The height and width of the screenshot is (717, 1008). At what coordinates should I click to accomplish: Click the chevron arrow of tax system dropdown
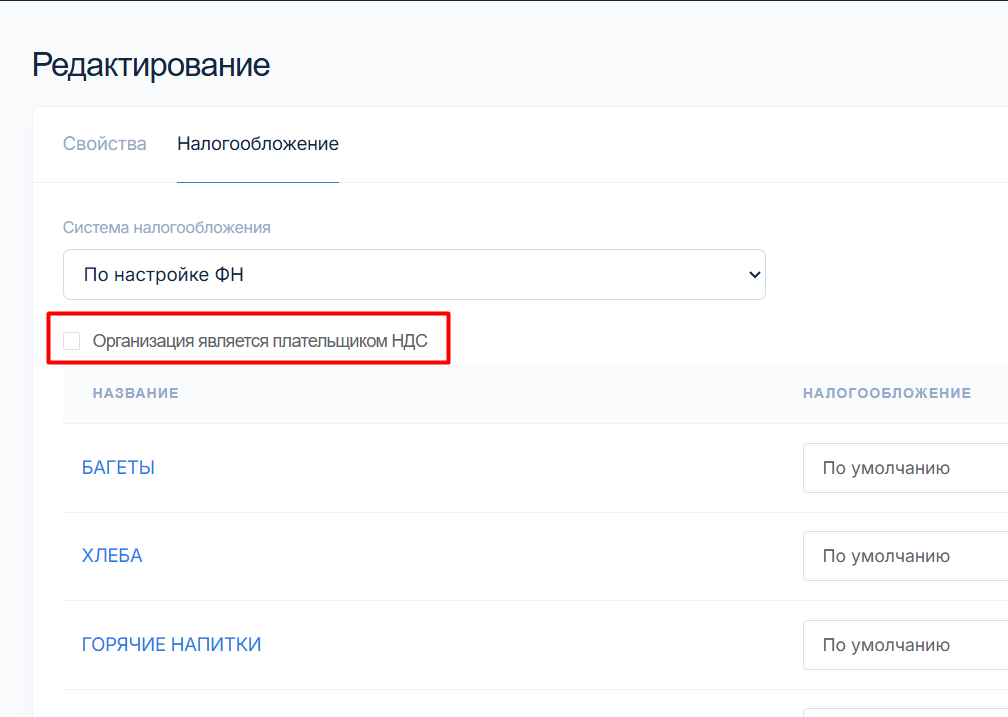[754, 274]
